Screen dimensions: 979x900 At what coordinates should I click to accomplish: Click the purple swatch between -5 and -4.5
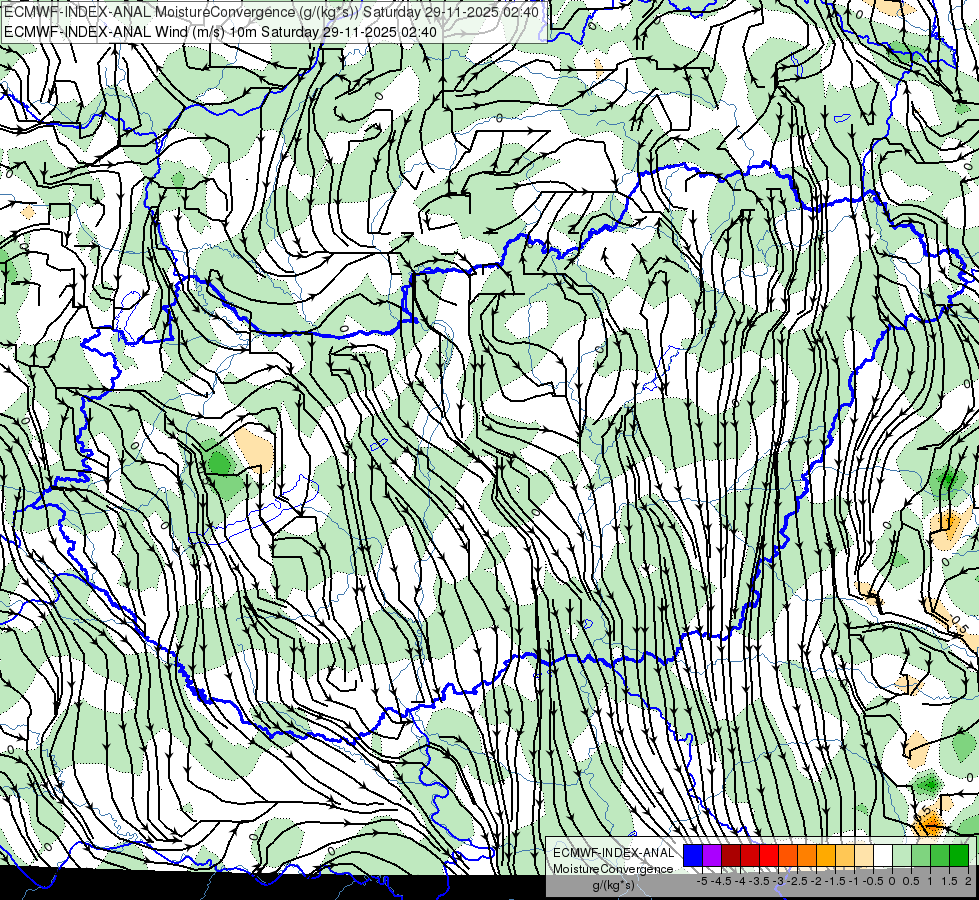tap(712, 856)
